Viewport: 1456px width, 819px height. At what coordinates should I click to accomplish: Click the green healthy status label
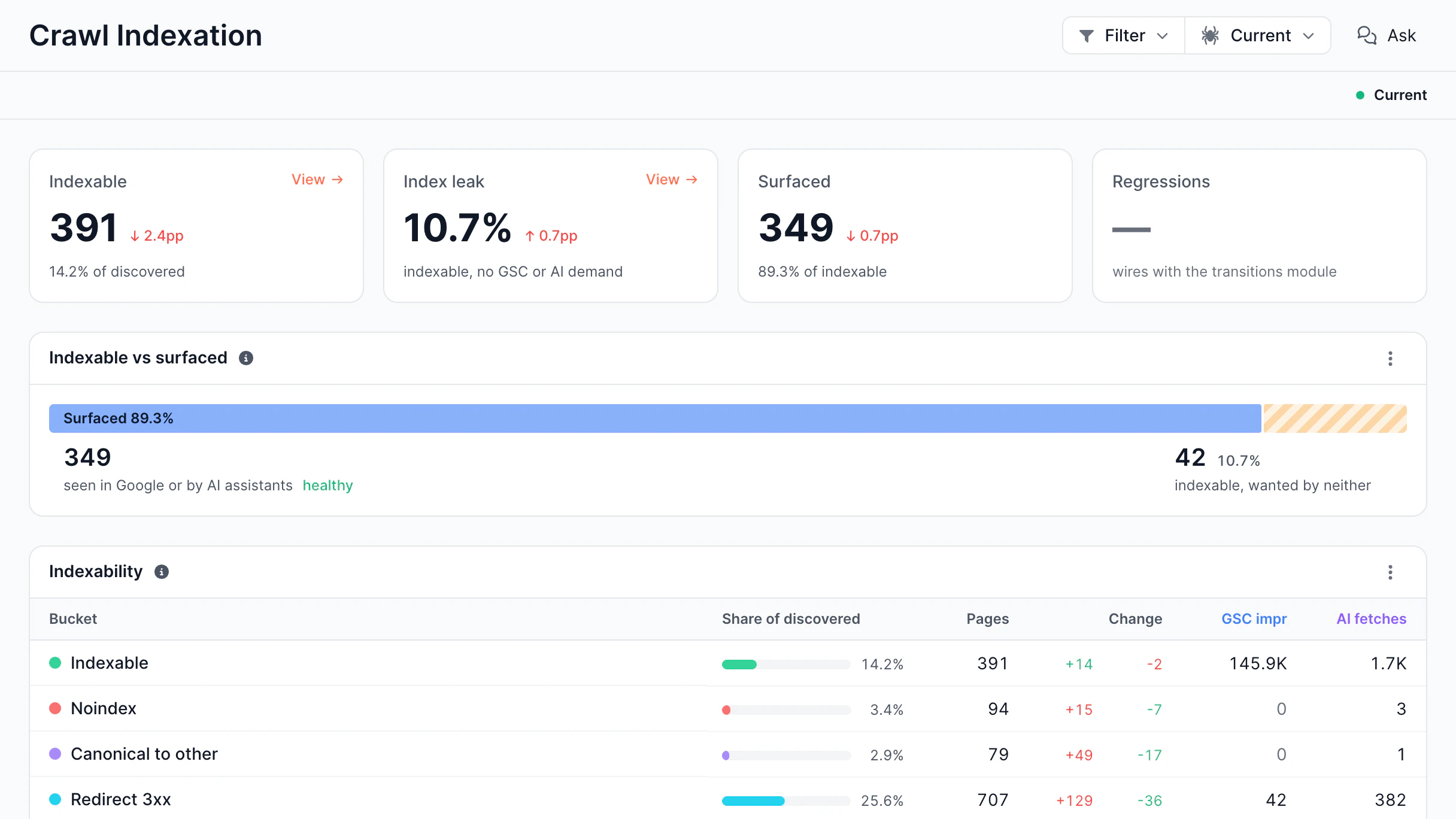(327, 486)
